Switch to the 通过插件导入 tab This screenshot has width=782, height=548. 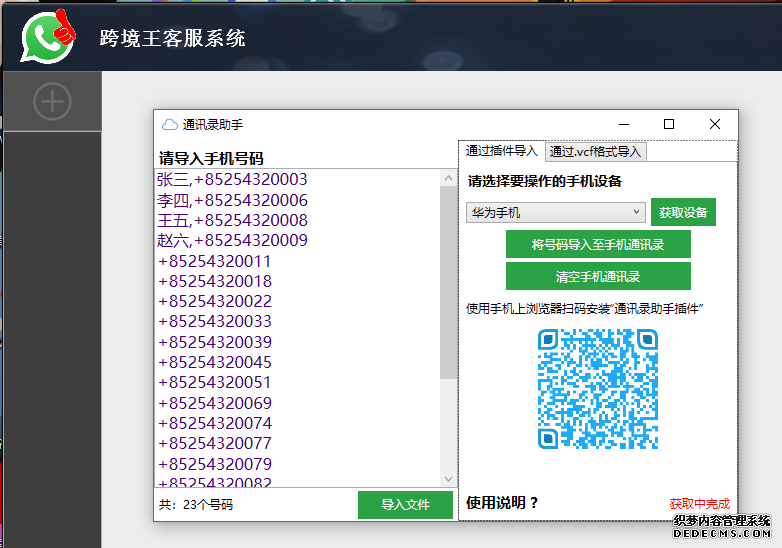[502, 152]
